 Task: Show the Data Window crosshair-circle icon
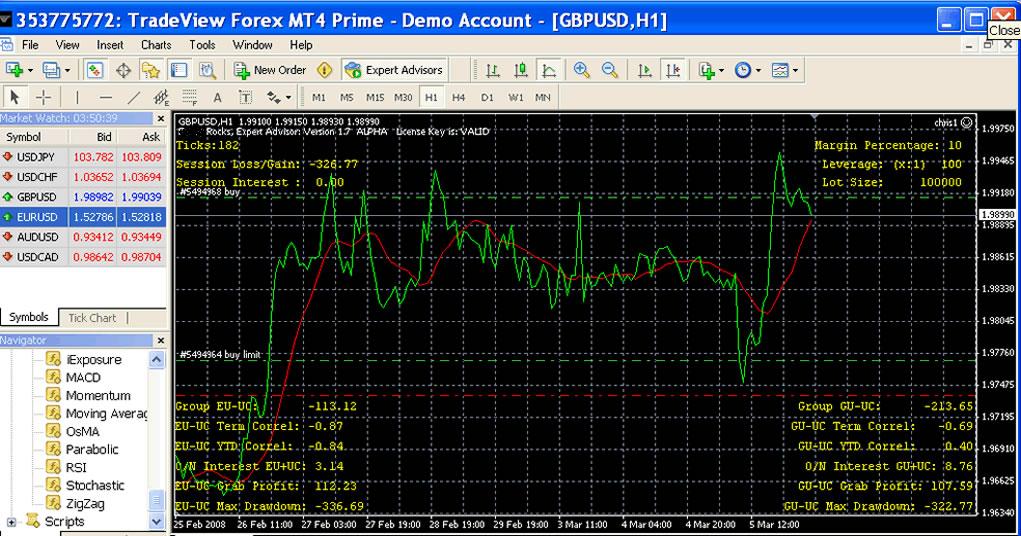pyautogui.click(x=123, y=70)
